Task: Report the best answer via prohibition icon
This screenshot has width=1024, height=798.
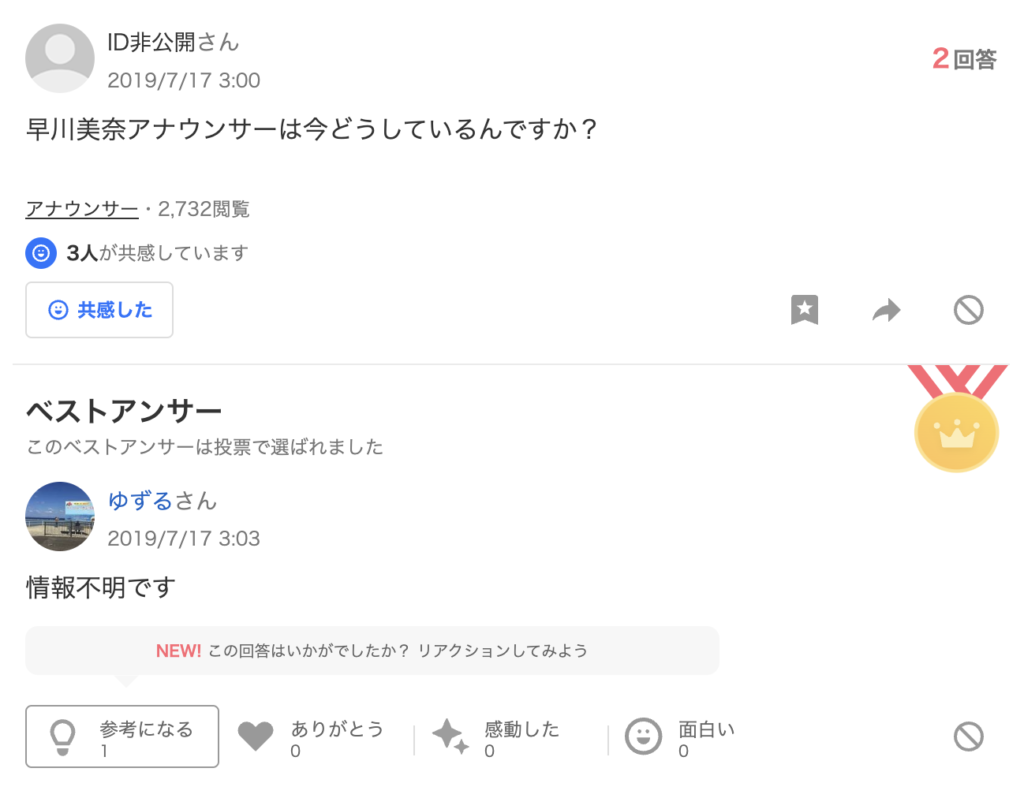Action: click(x=968, y=737)
